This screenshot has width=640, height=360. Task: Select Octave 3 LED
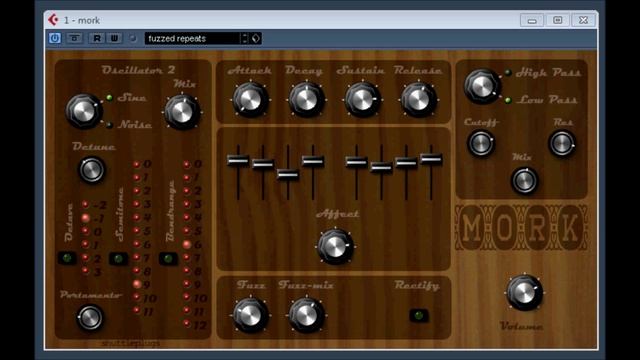pos(85,271)
